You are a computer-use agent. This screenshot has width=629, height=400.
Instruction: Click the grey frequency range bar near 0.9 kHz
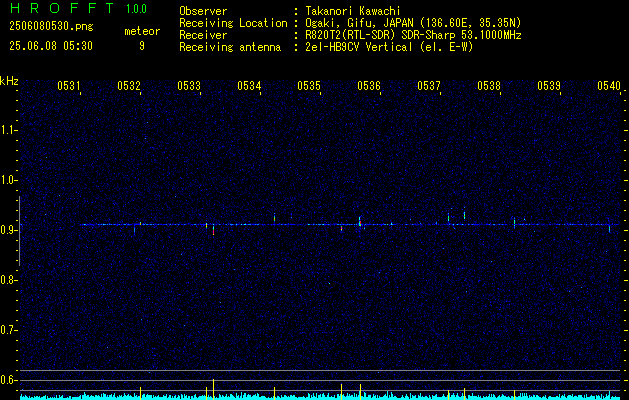pyautogui.click(x=19, y=231)
